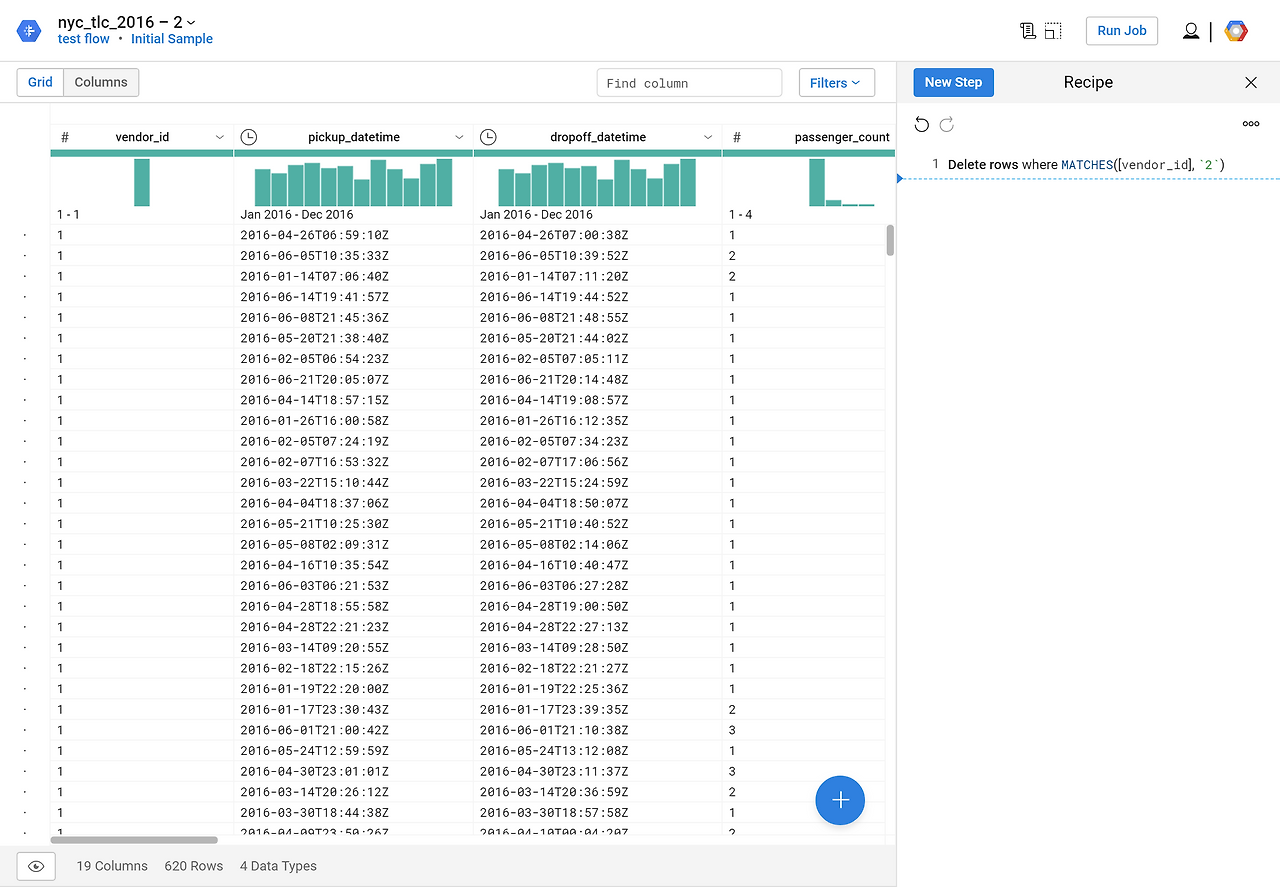Click the Google Cloud hexagon icon
The width and height of the screenshot is (1280, 887).
1237,31
